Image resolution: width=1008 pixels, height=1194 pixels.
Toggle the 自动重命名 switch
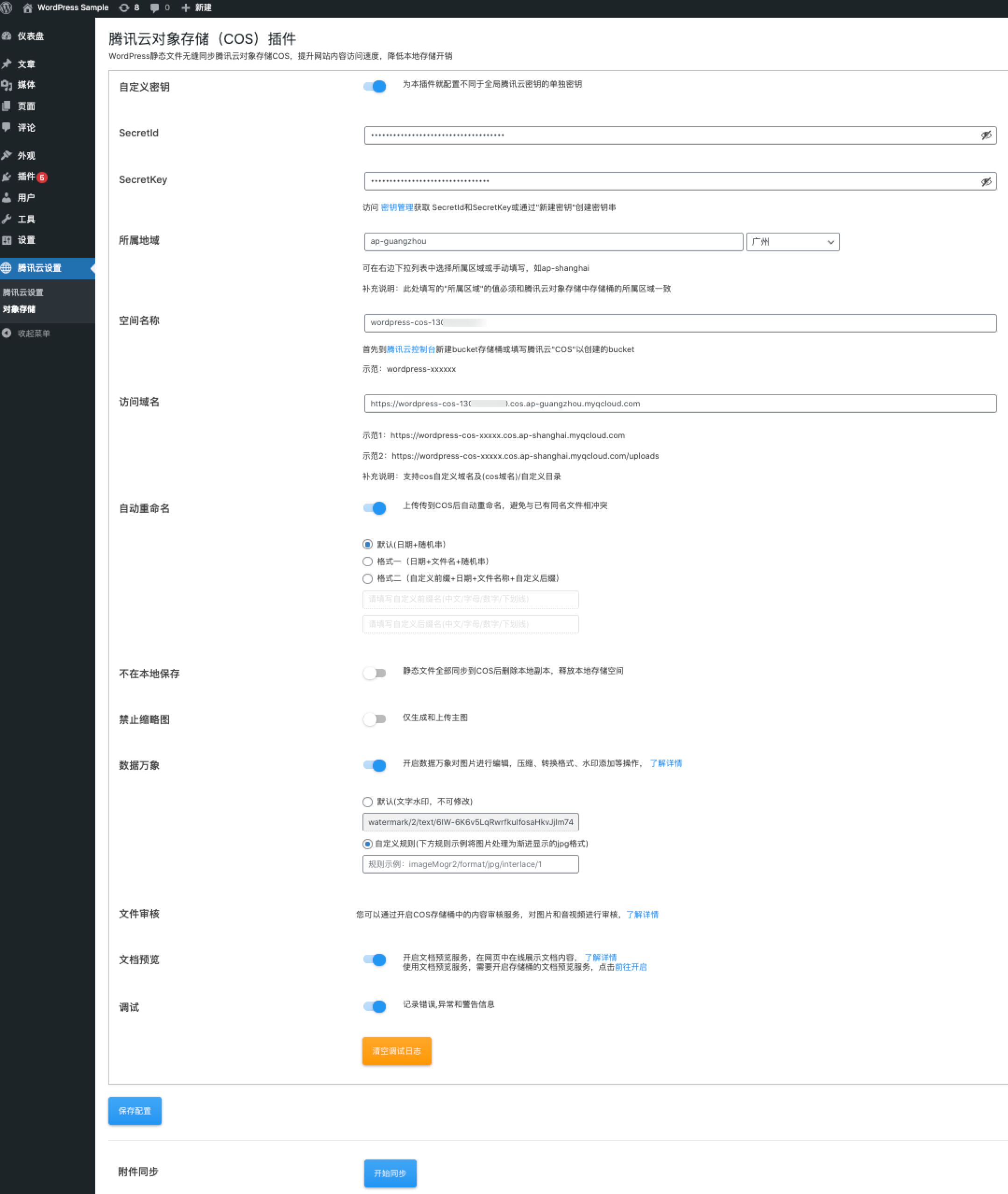pos(375,508)
